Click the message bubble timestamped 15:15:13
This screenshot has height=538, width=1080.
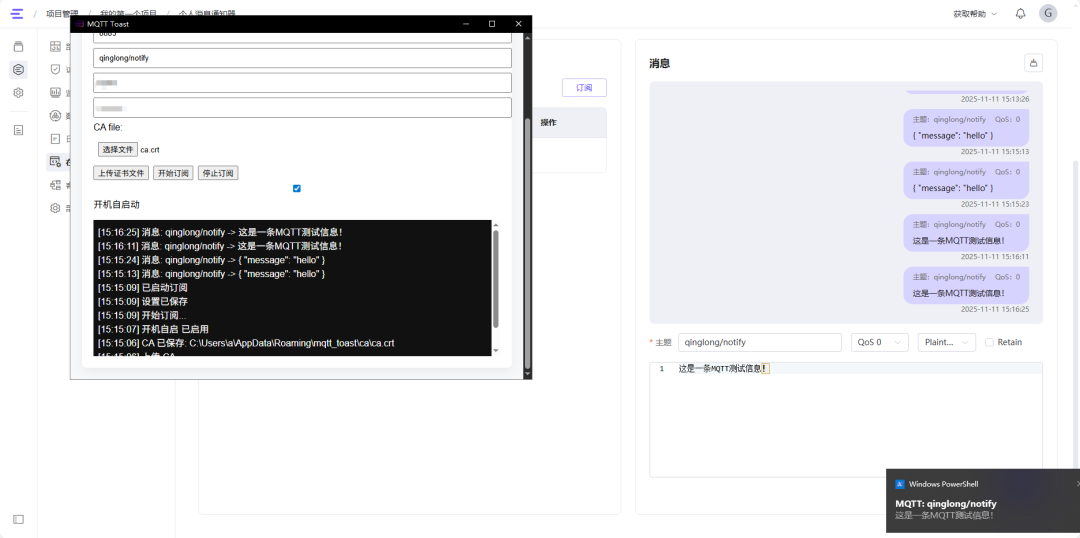point(966,128)
